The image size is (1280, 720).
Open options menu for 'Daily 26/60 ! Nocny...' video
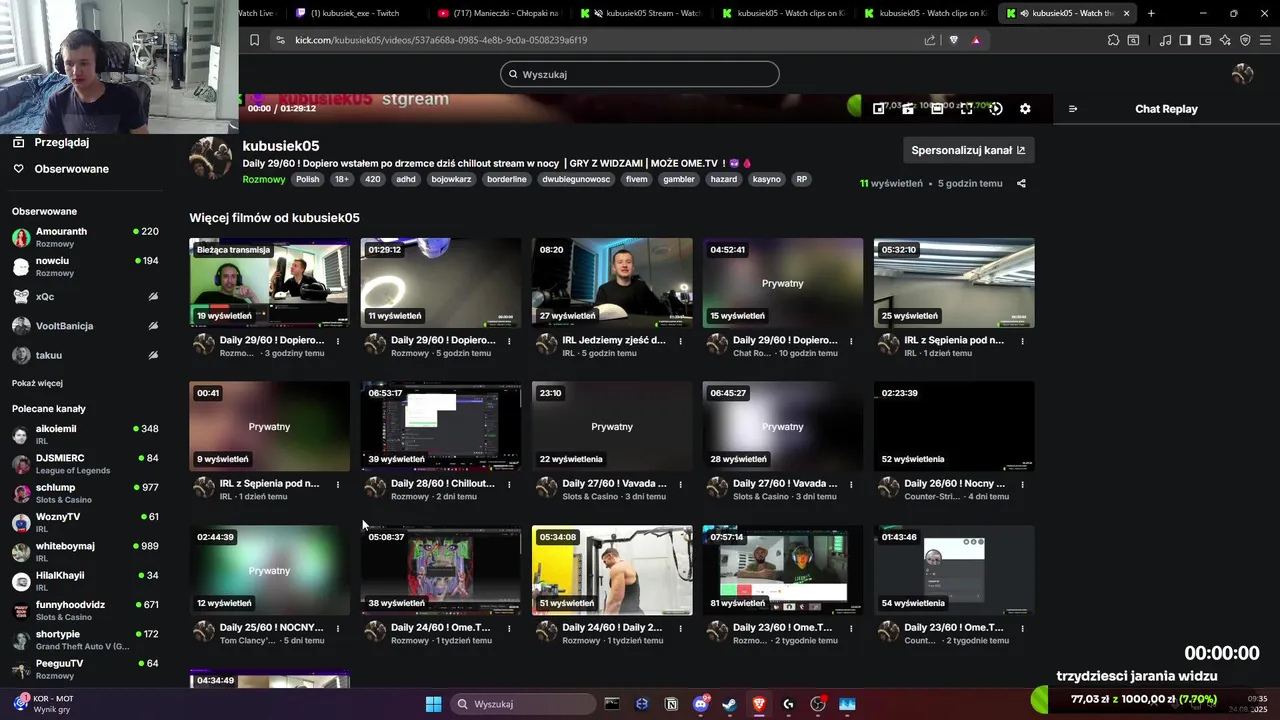tap(1022, 484)
